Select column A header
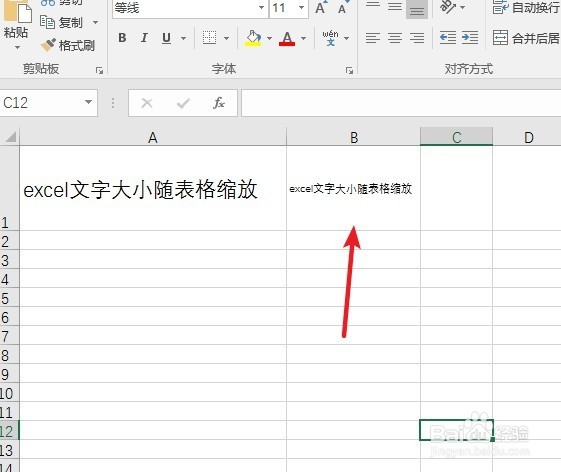This screenshot has height=472, width=561. [153, 137]
